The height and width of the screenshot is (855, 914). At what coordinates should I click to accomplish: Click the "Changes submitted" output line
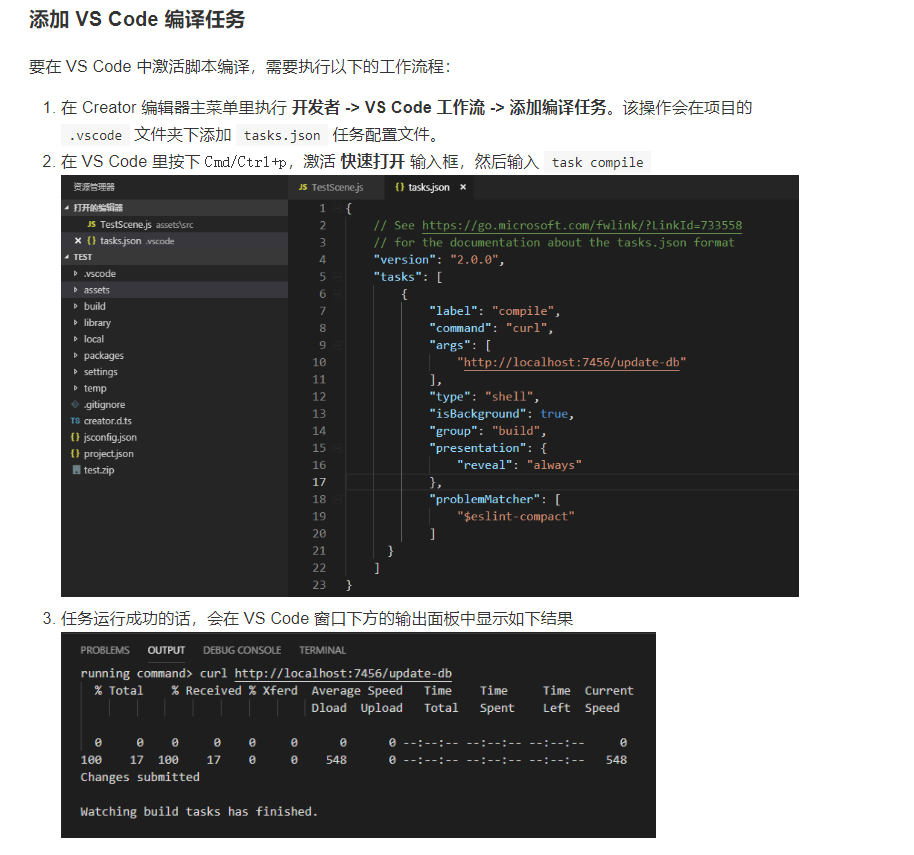pos(140,777)
